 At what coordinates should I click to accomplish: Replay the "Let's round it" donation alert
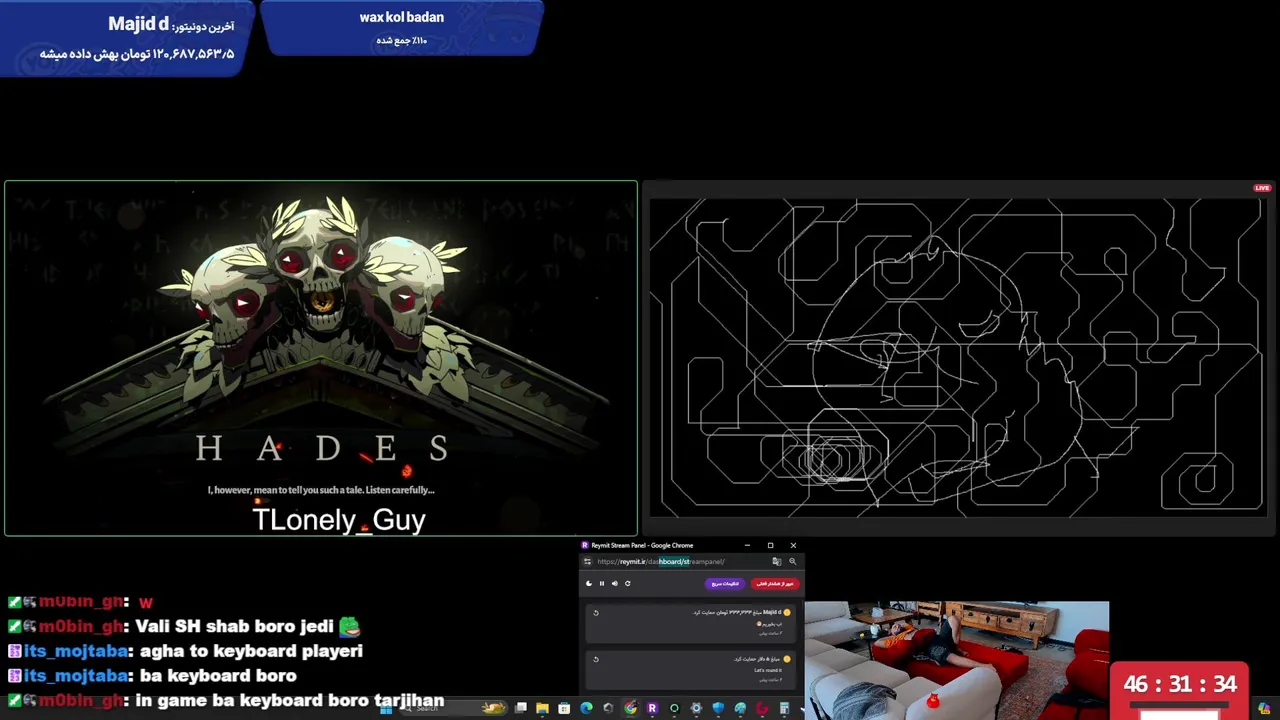[596, 659]
